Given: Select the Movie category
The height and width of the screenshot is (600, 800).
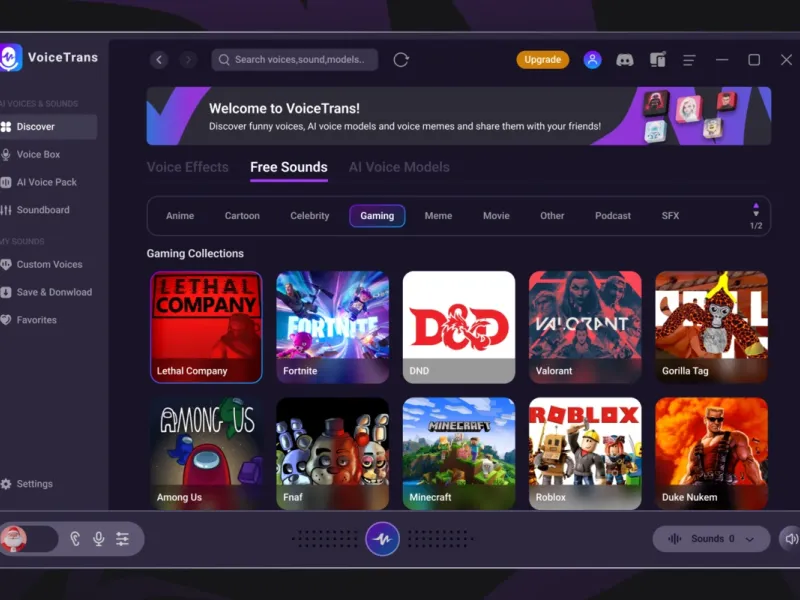Looking at the screenshot, I should (496, 216).
